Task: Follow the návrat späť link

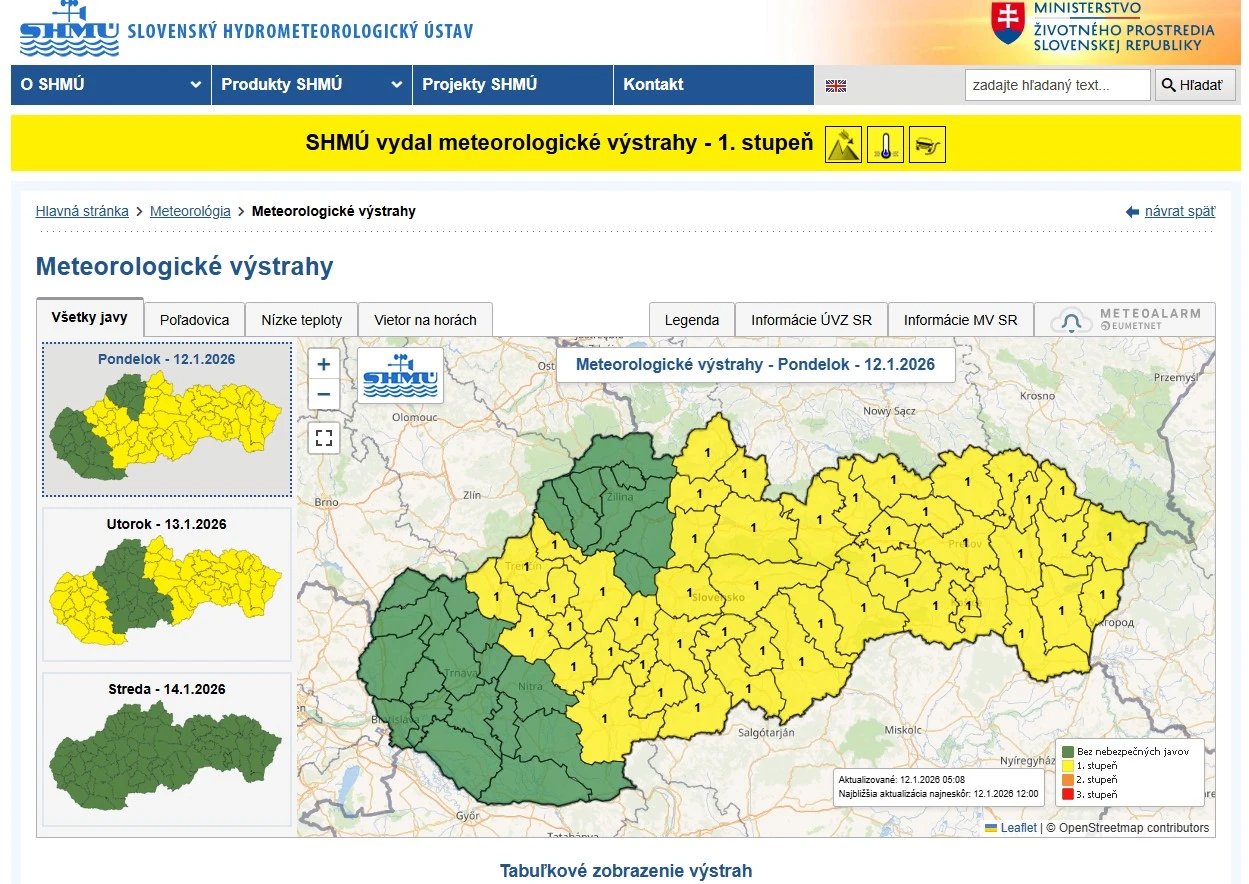Action: coord(1179,211)
